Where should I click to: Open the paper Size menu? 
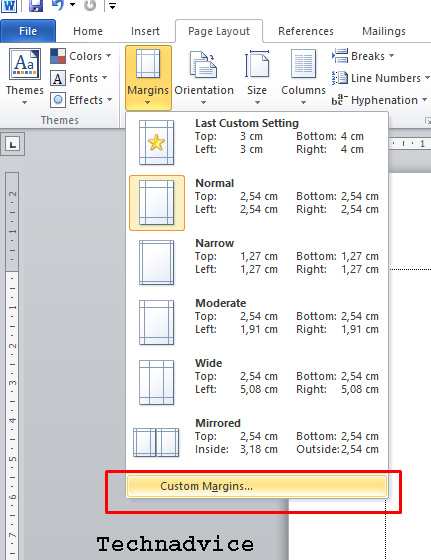pos(257,77)
